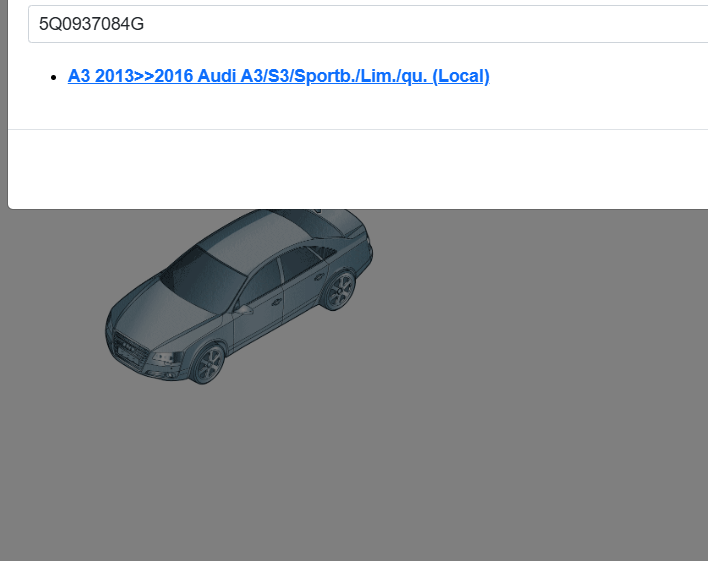Click the "(Local)" text in result link
Screen dimensions: 708x561
[x=461, y=76]
